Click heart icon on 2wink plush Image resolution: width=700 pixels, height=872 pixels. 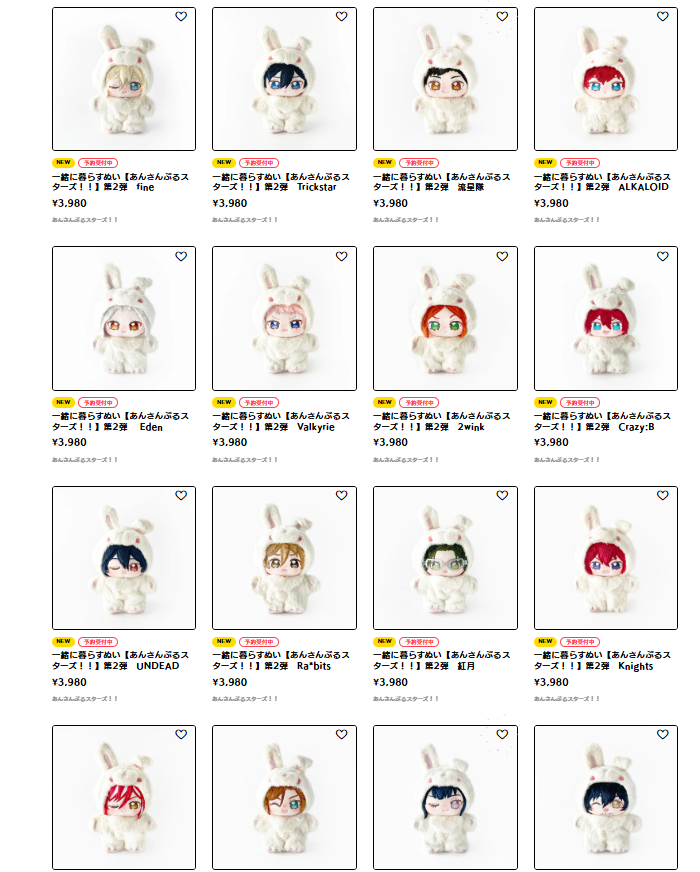502,256
